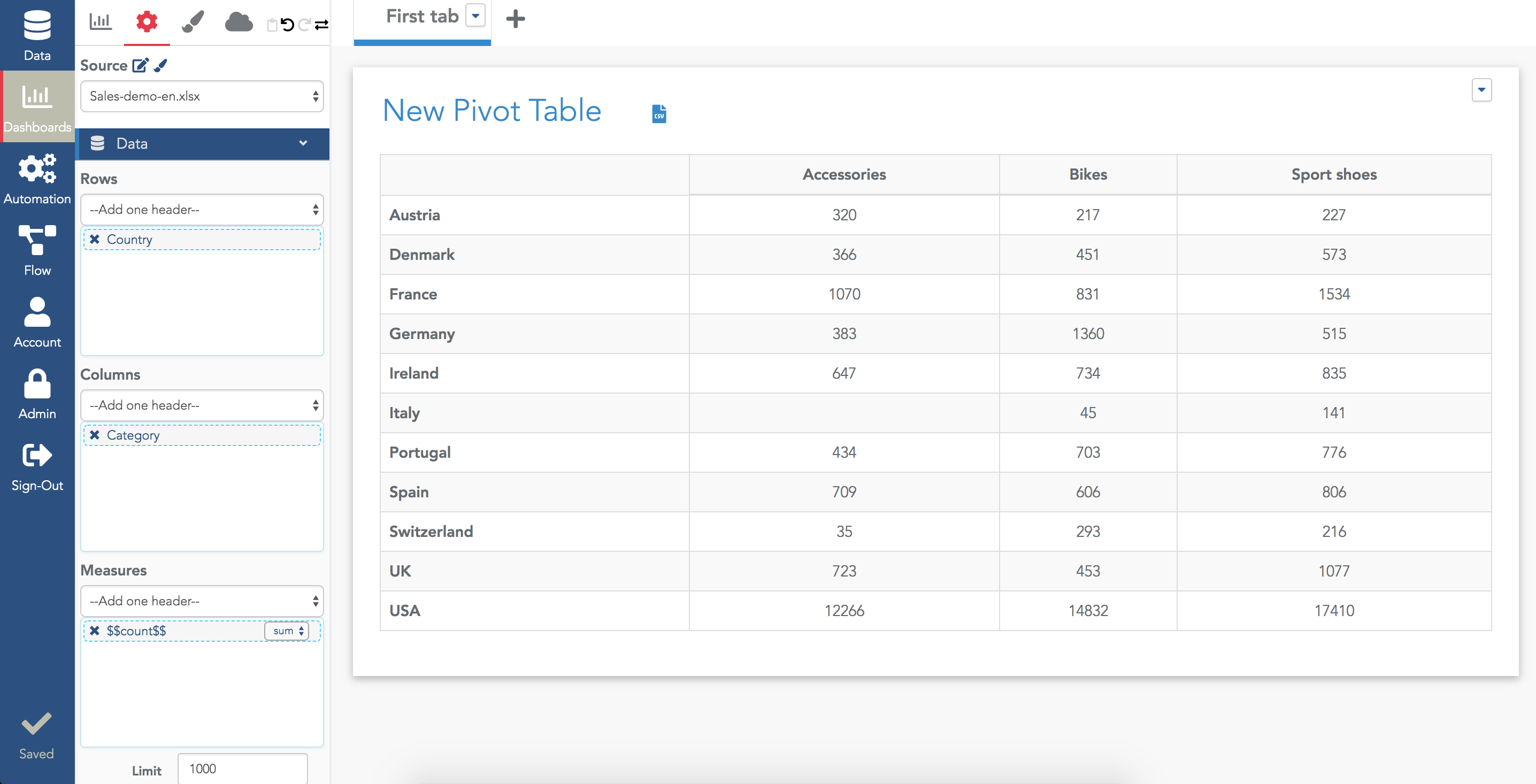Open the cloud tab in the editor

tap(239, 22)
